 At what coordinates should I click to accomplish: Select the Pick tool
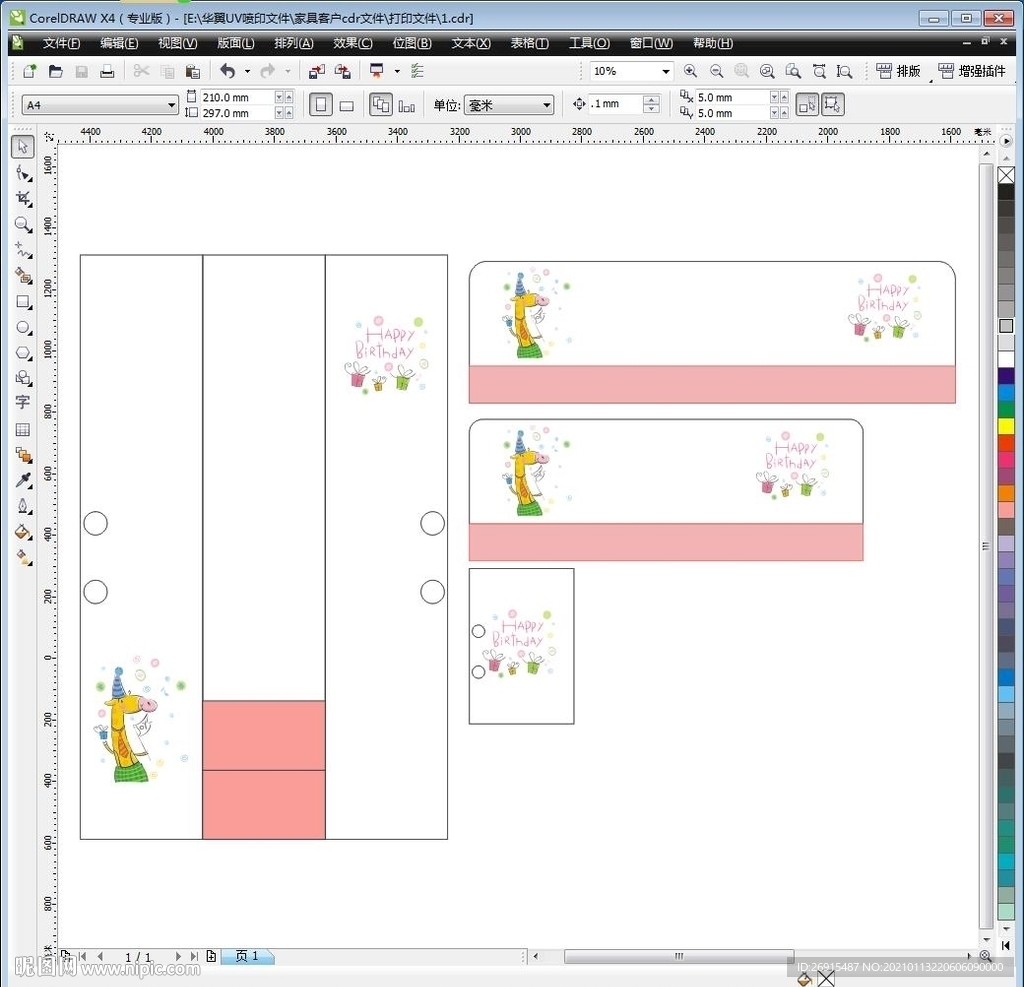[23, 146]
